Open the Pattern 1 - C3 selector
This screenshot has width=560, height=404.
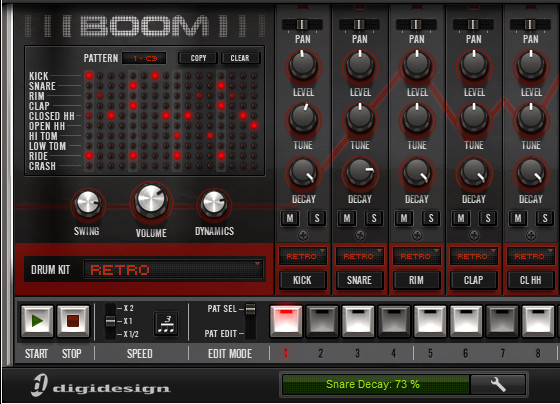(144, 58)
